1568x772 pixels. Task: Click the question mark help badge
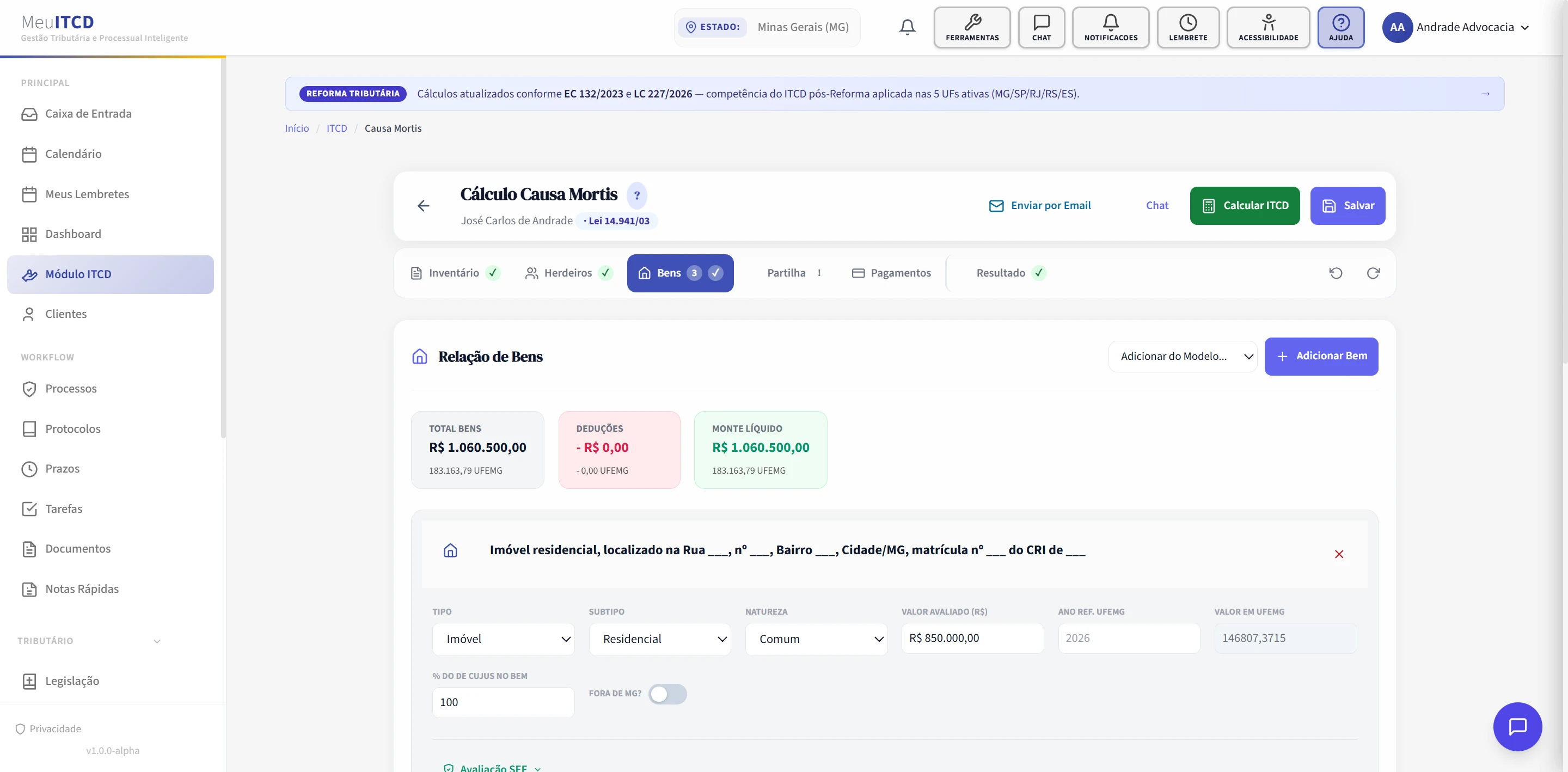pos(636,195)
